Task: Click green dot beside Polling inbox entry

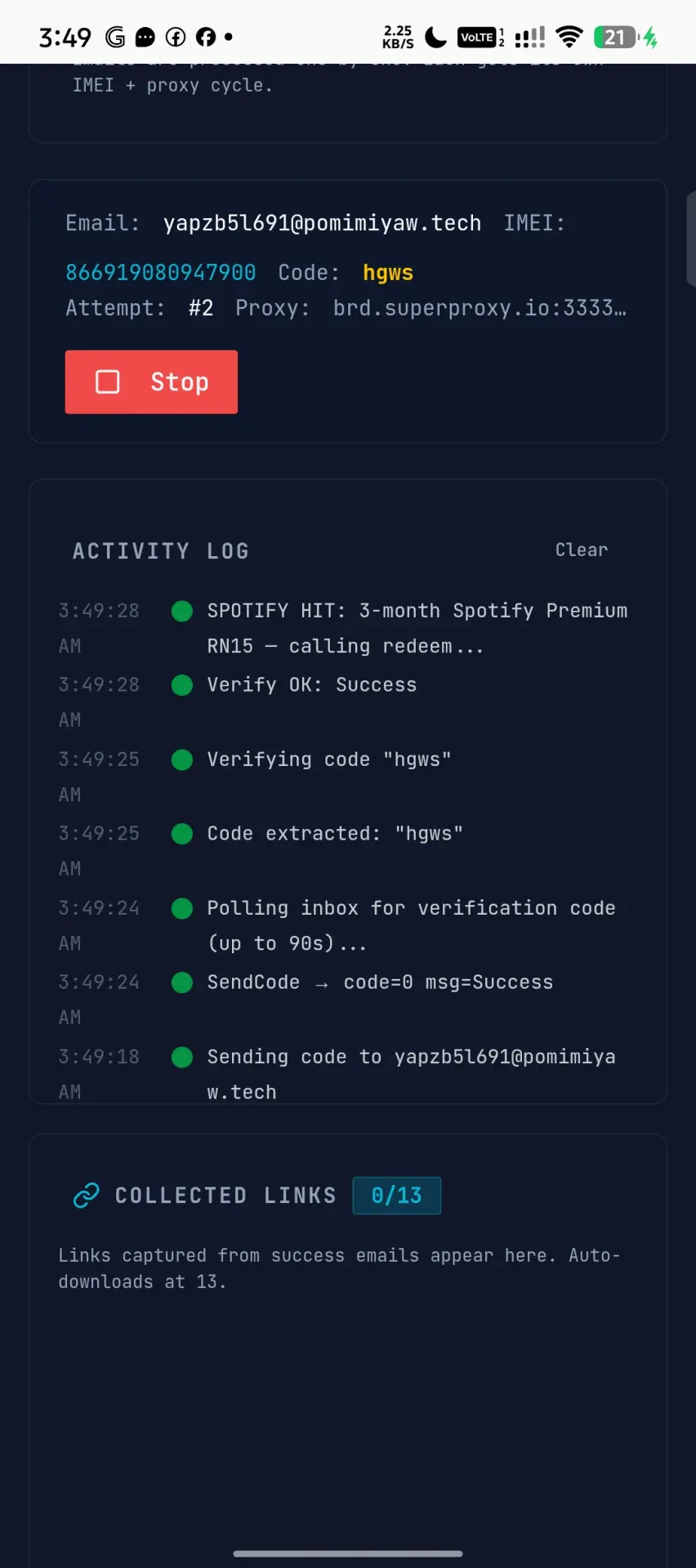Action: pos(182,908)
